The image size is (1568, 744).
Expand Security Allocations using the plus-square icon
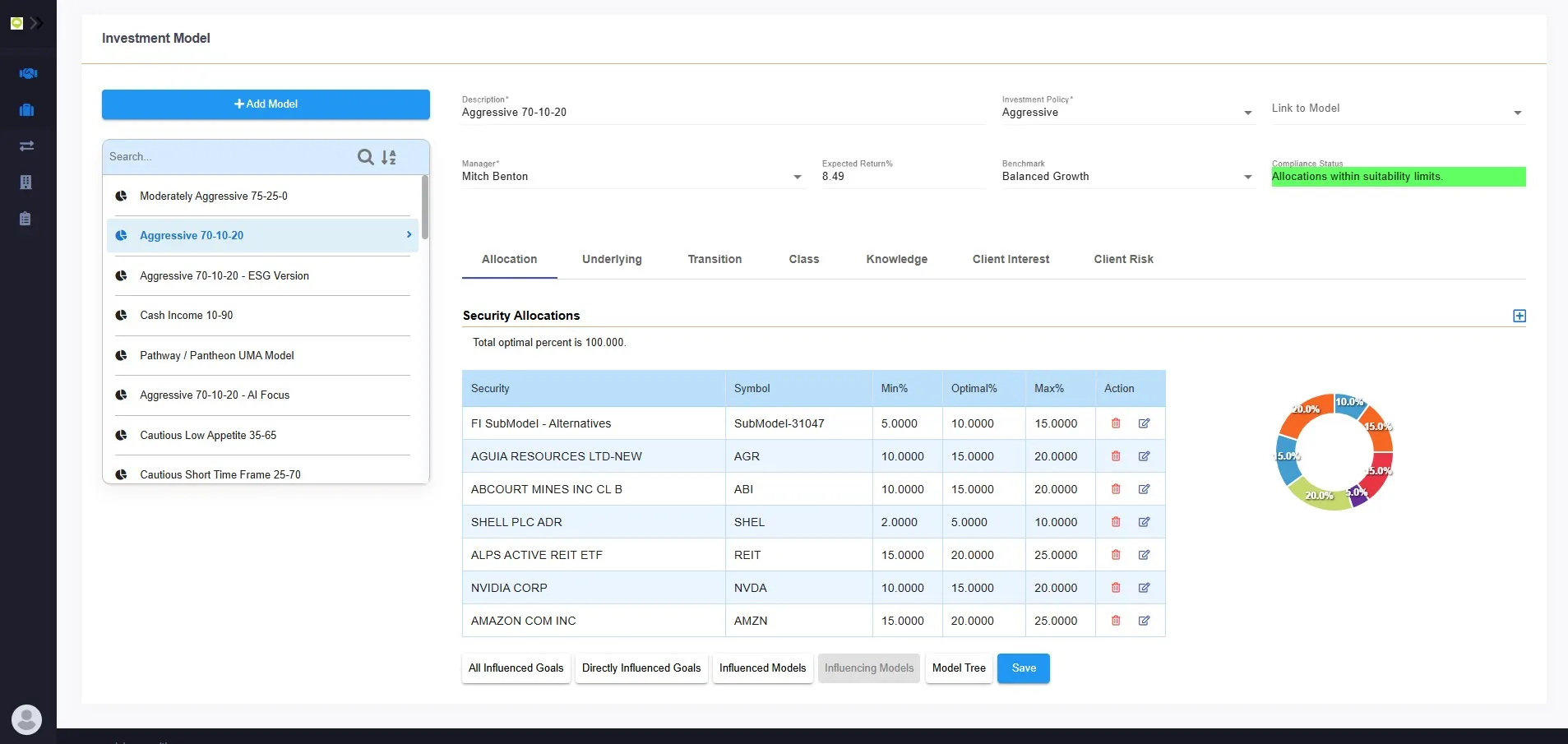(1519, 316)
